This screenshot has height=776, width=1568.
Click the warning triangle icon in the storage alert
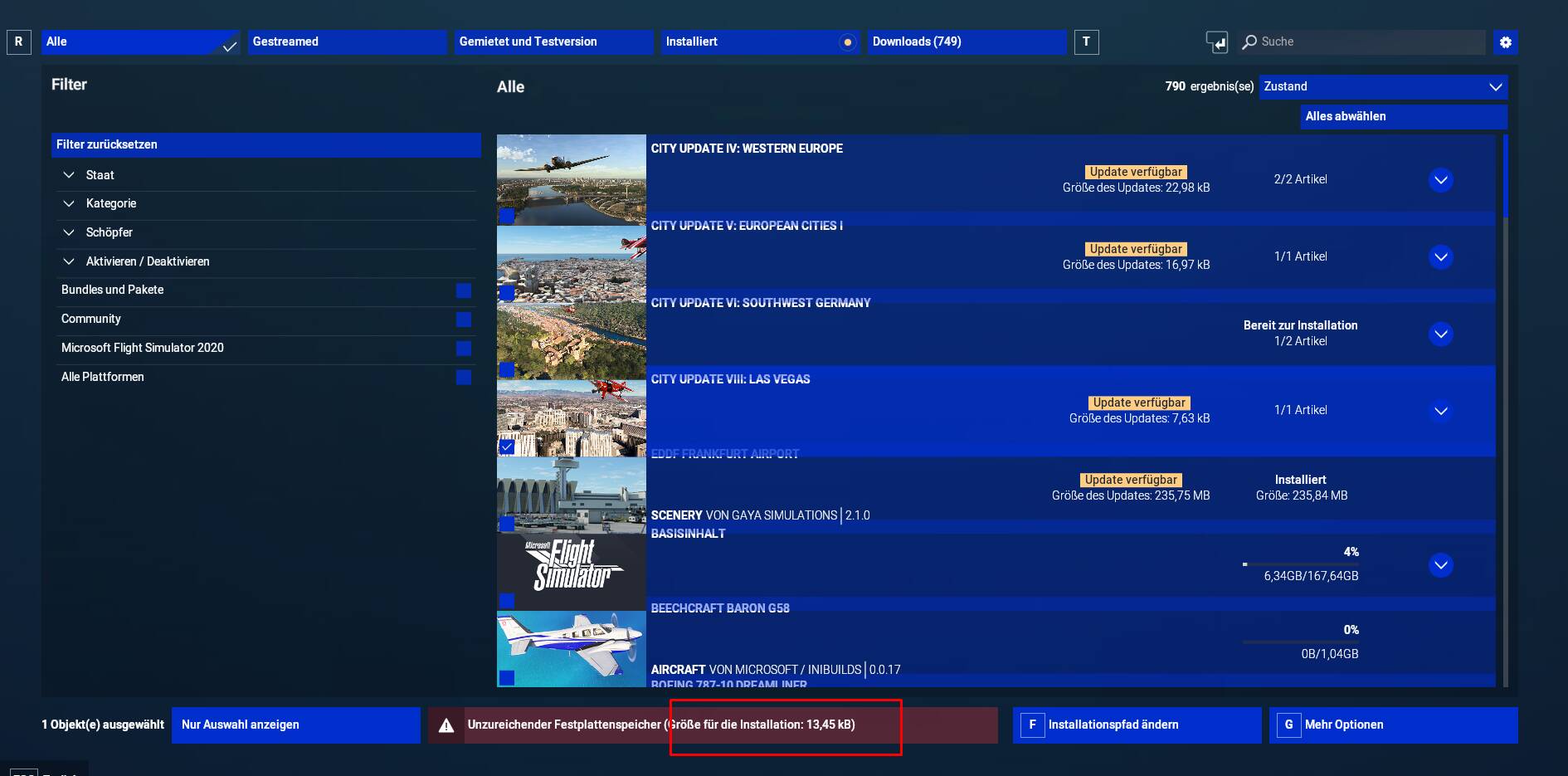(x=446, y=725)
